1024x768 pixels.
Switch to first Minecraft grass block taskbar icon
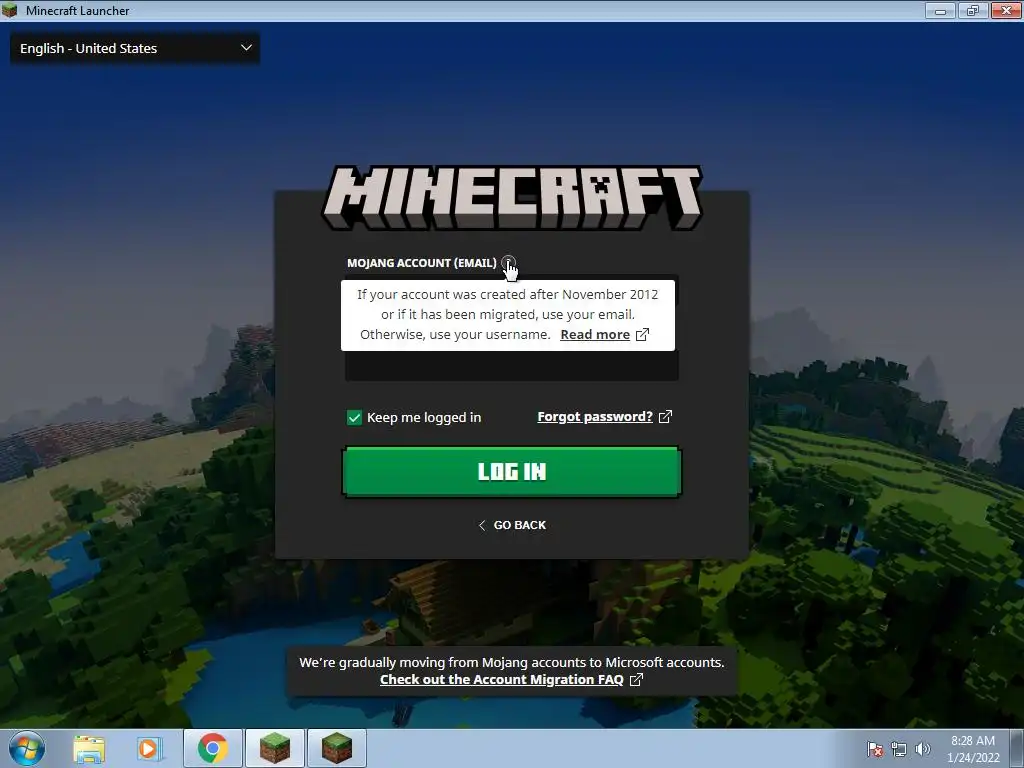click(275, 748)
